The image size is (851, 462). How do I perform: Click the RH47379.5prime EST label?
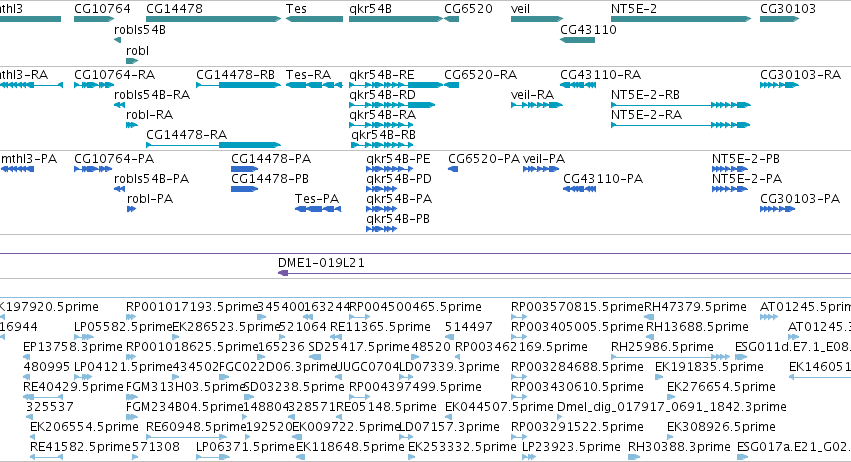tap(695, 307)
